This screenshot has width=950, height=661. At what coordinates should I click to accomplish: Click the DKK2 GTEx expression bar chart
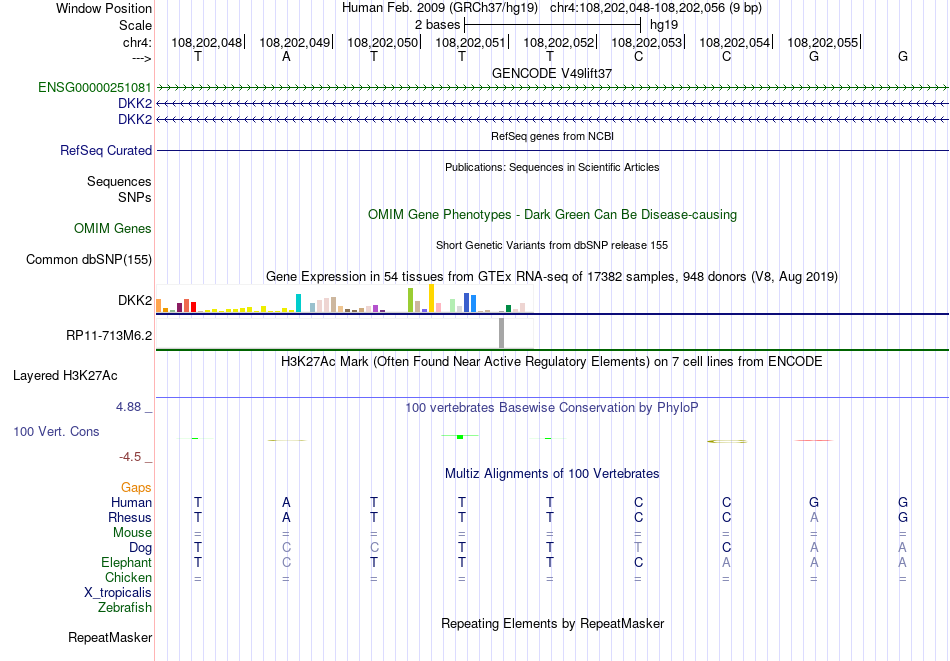344,299
